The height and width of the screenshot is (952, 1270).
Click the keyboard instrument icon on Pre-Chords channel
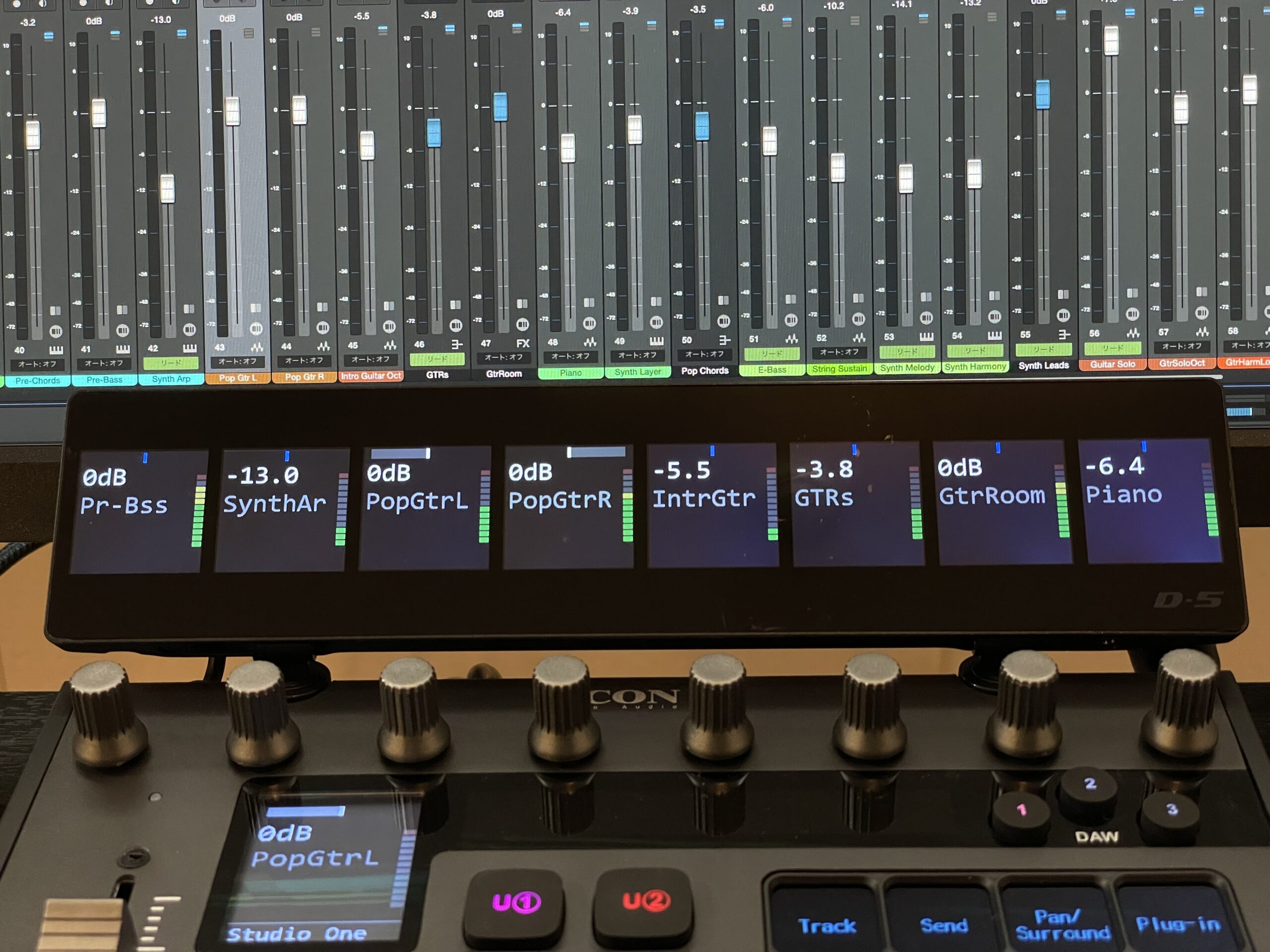coord(56,350)
